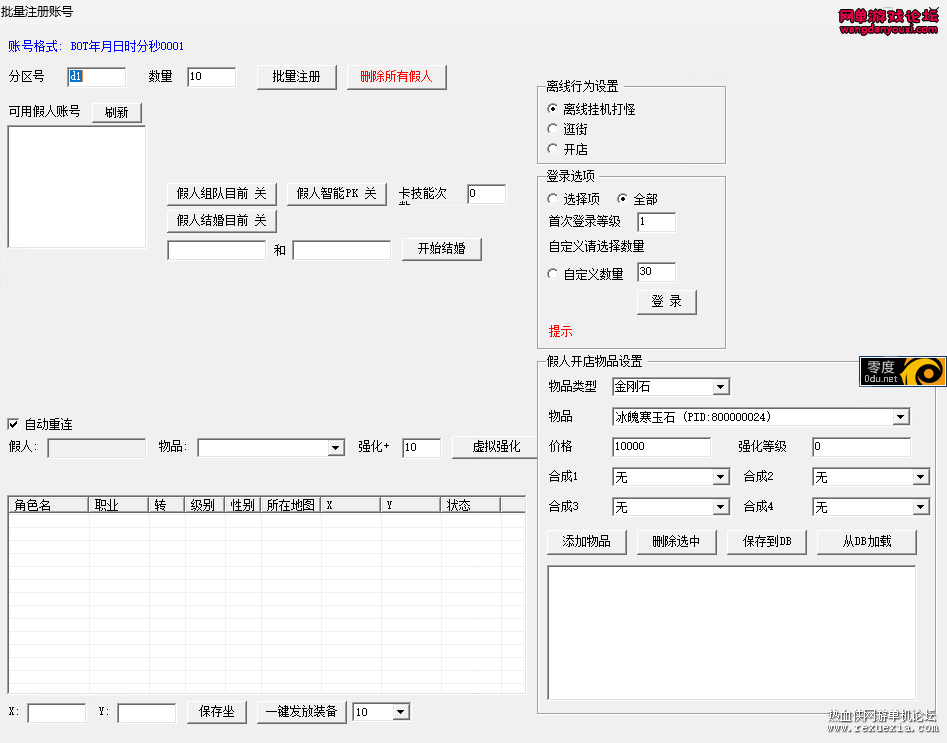Focus the 分区号 input field
Screen dimensions: 947x743
(97, 77)
